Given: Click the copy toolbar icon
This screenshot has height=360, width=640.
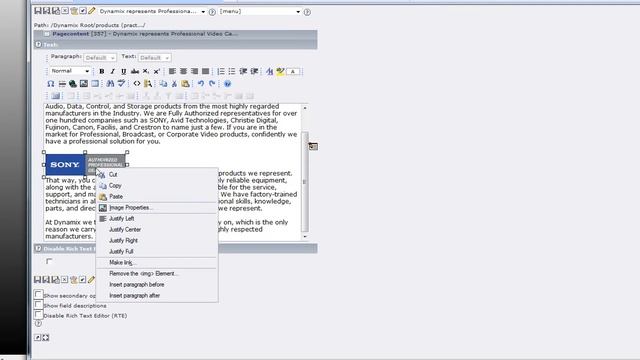Looking at the screenshot, I should [163, 84].
